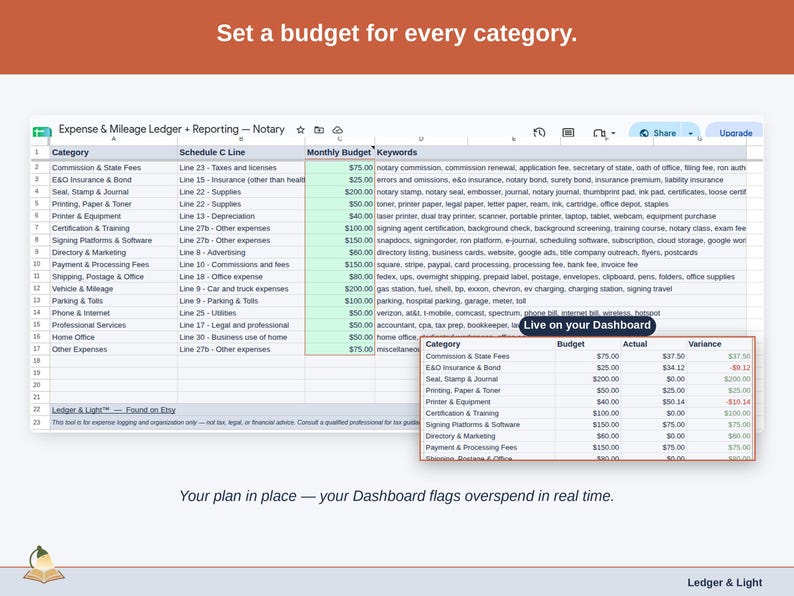
Task: Click the Line 25 - Utilities cell
Action: pos(241,313)
